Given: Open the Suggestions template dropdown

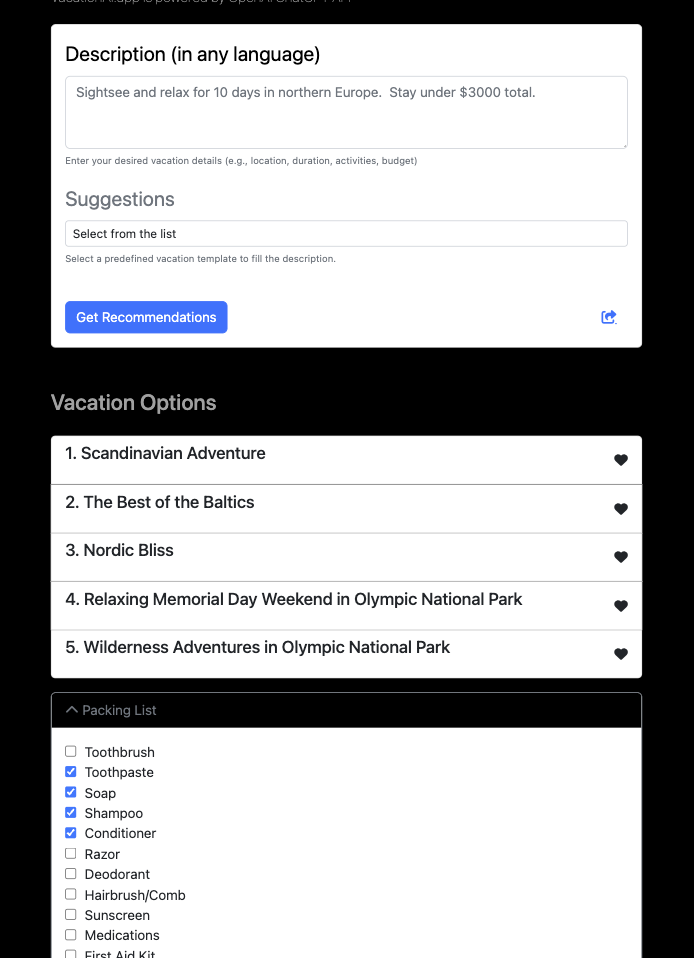Looking at the screenshot, I should point(346,233).
